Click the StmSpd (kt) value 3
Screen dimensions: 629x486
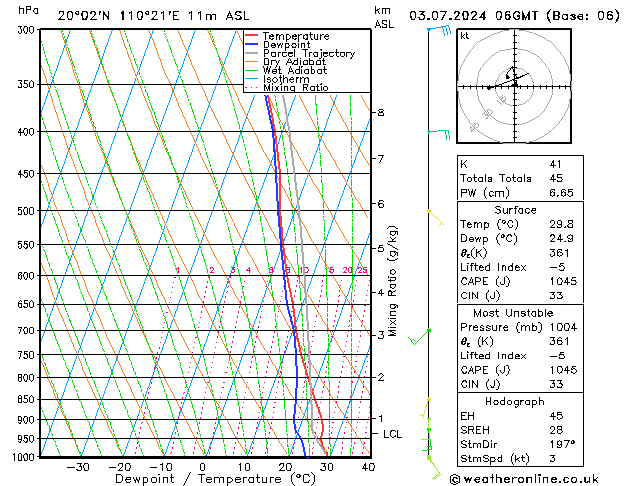click(x=552, y=458)
